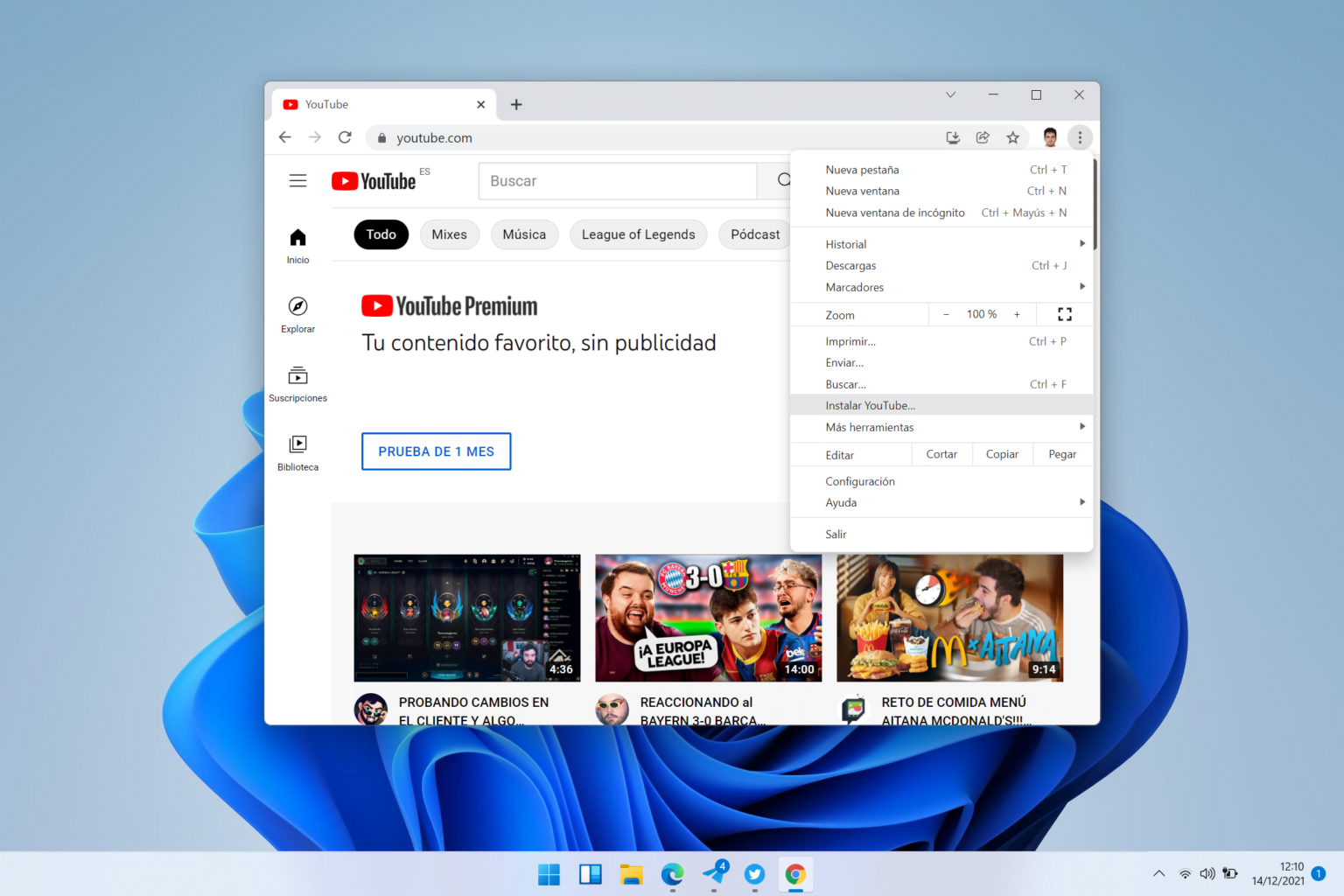
Task: Open Telegram from the taskbar
Action: pyautogui.click(x=714, y=874)
